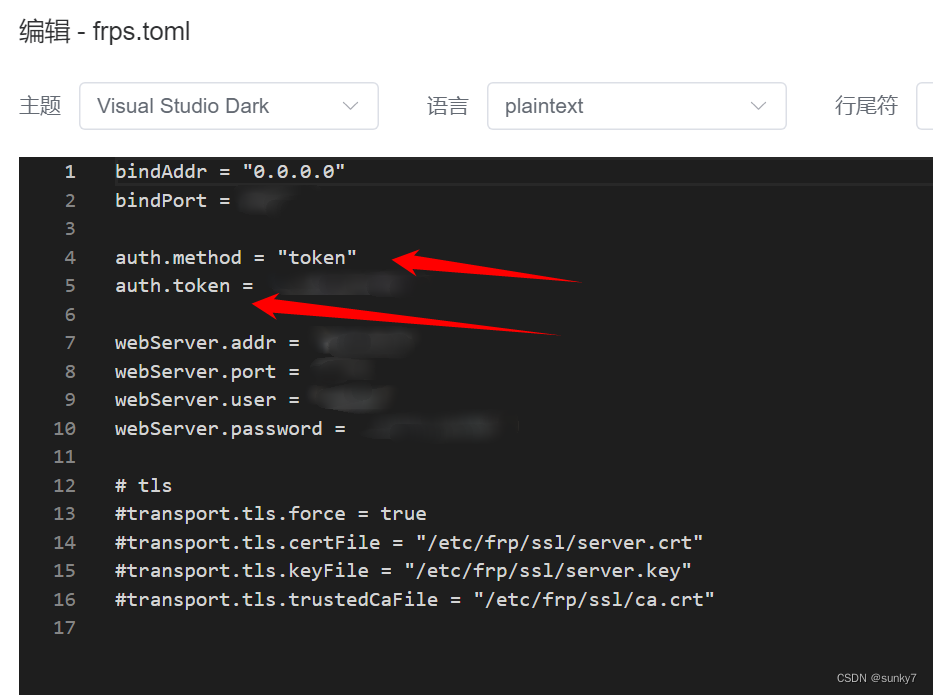The height and width of the screenshot is (695, 933).
Task: Open the plaintext language dropdown
Action: [x=636, y=106]
